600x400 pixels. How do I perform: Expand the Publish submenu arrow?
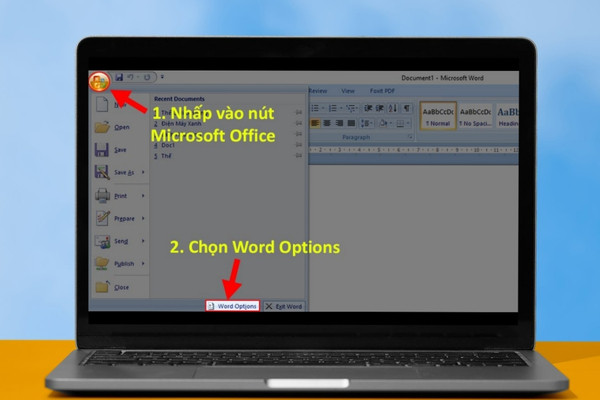143,263
